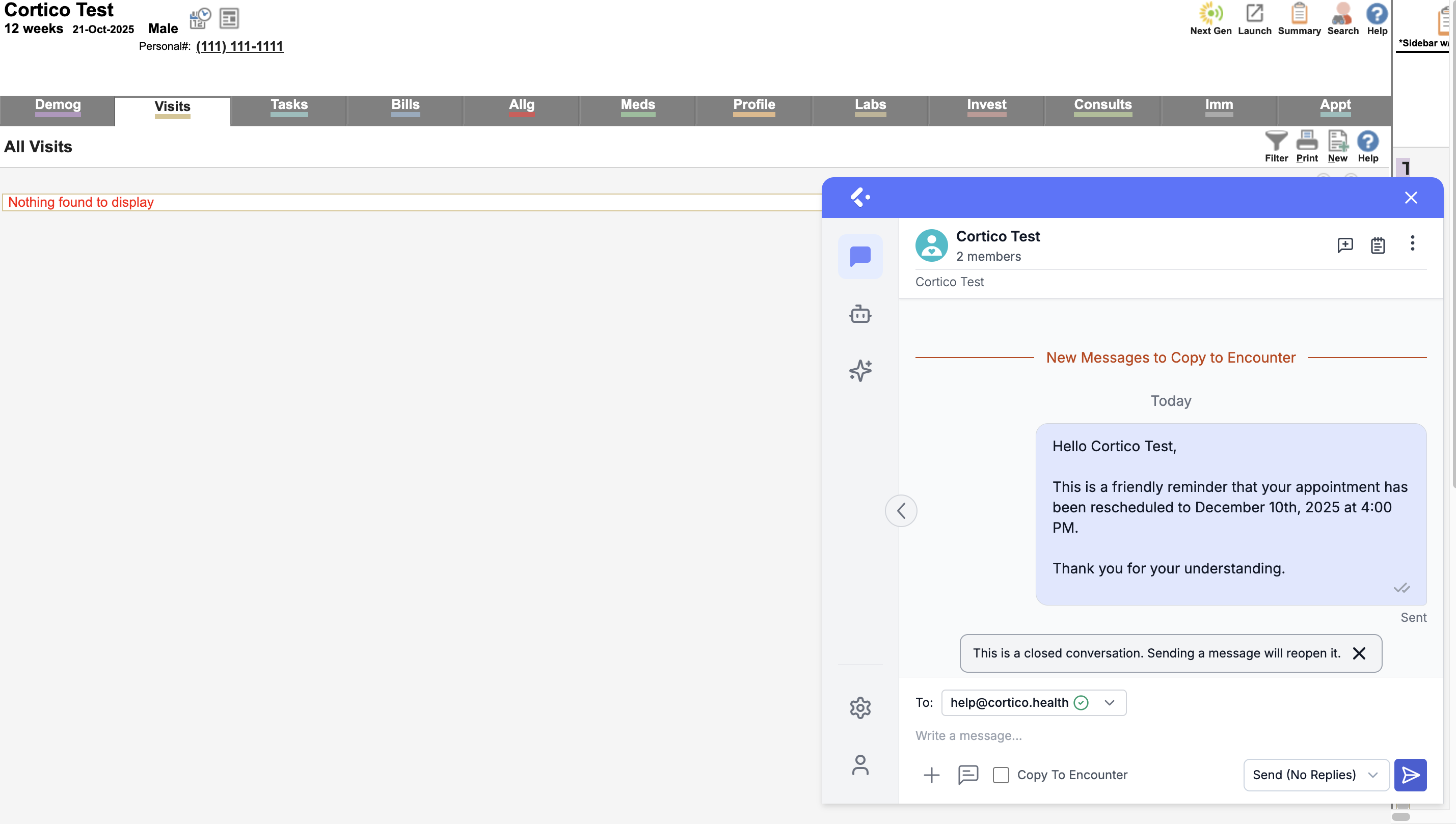Click the Cortico logo in panel header
The width and height of the screenshot is (1456, 824).
(860, 198)
